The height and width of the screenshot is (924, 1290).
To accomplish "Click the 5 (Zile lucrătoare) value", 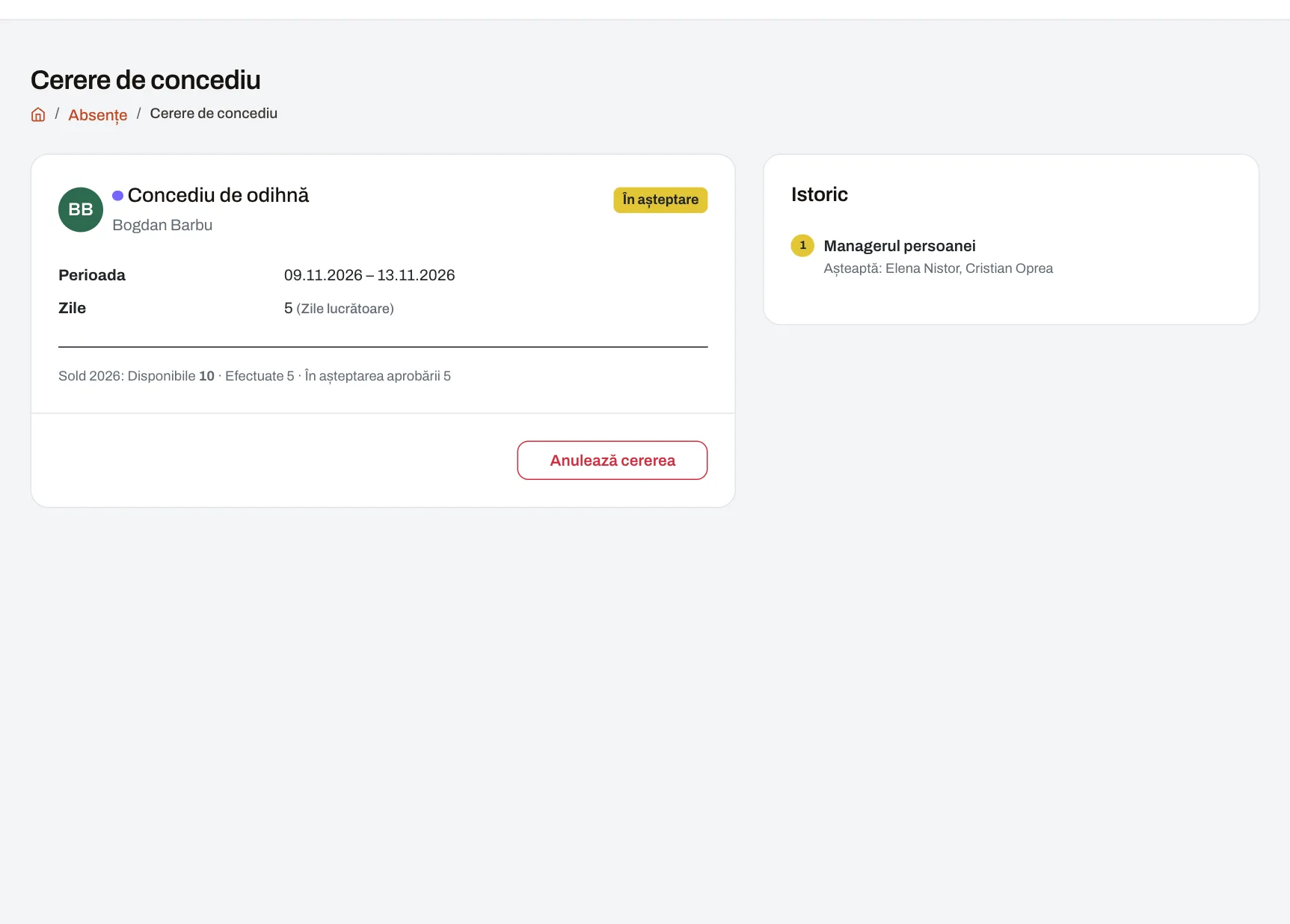I will pyautogui.click(x=339, y=308).
